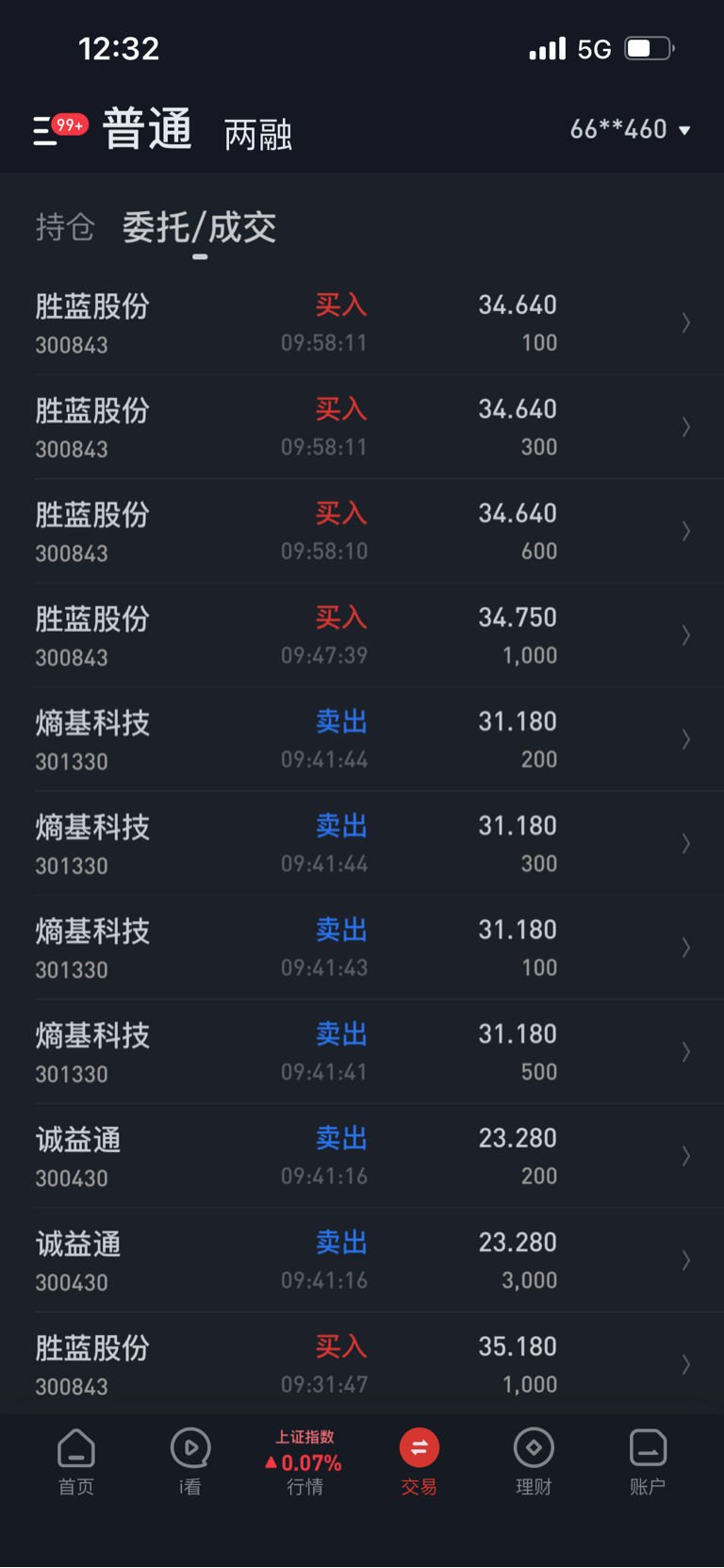Open 行情 market index icon
Image resolution: width=724 pixels, height=1568 pixels.
(304, 1462)
